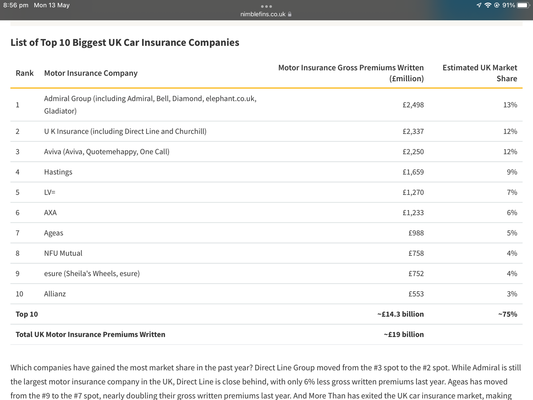Select the Hastings company cell

pyautogui.click(x=58, y=172)
